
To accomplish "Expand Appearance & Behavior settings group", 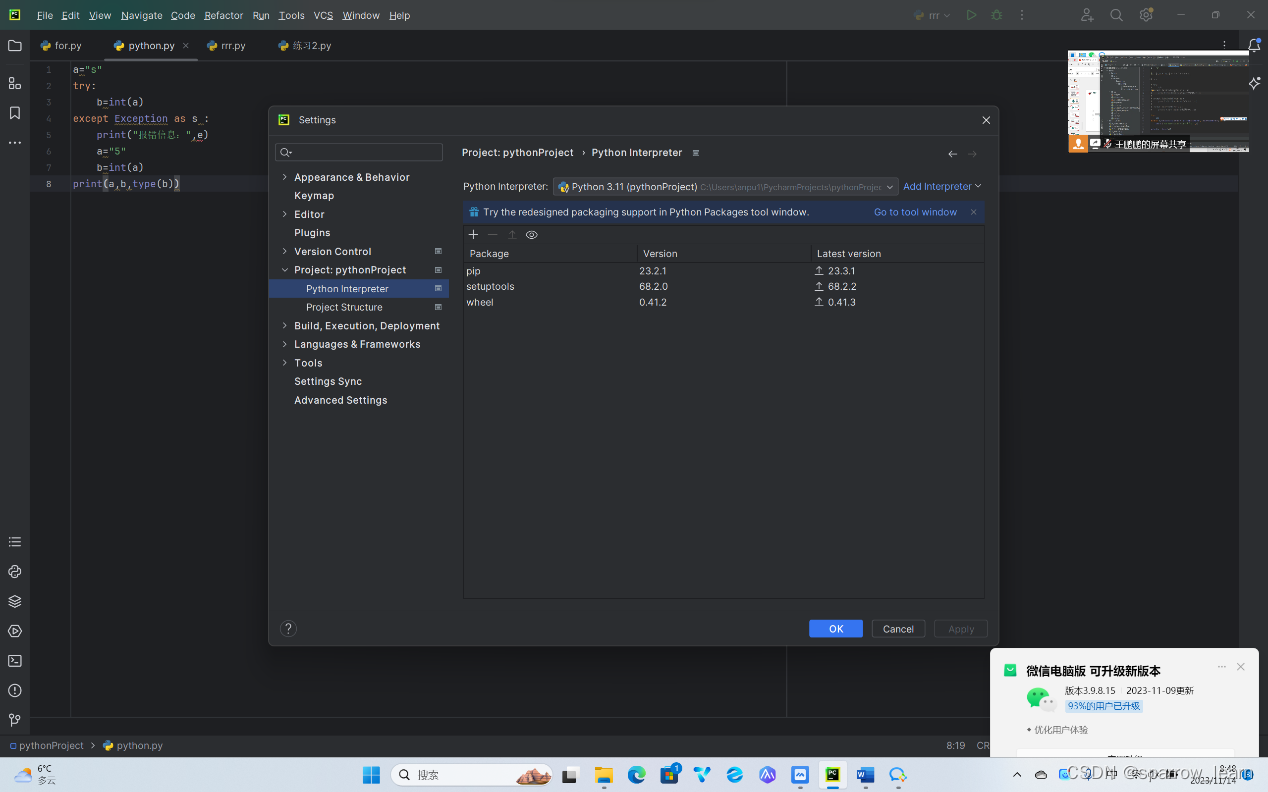I will tap(284, 177).
